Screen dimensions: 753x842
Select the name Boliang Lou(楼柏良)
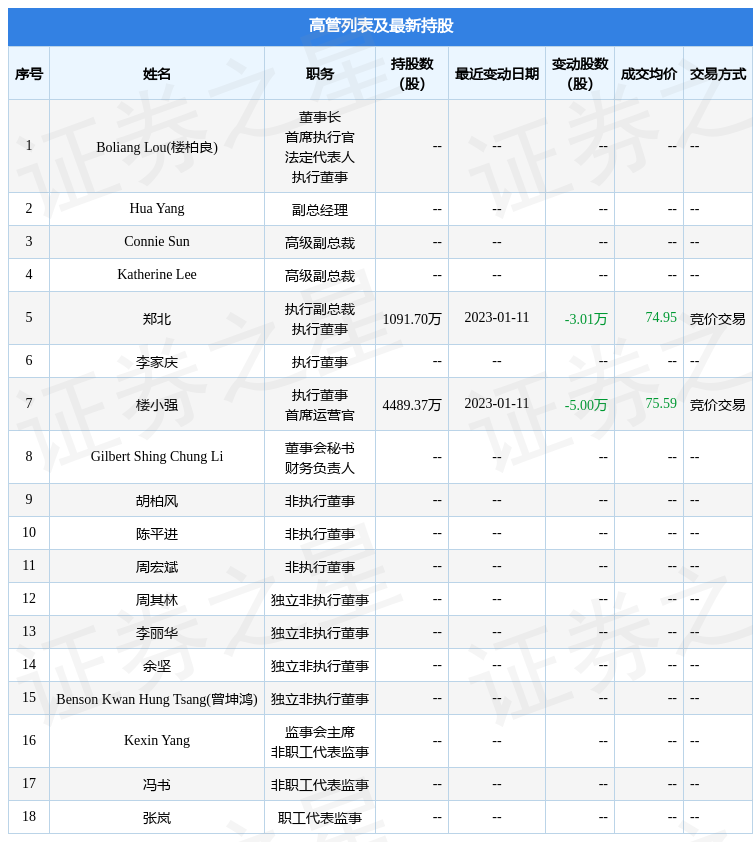tap(157, 147)
